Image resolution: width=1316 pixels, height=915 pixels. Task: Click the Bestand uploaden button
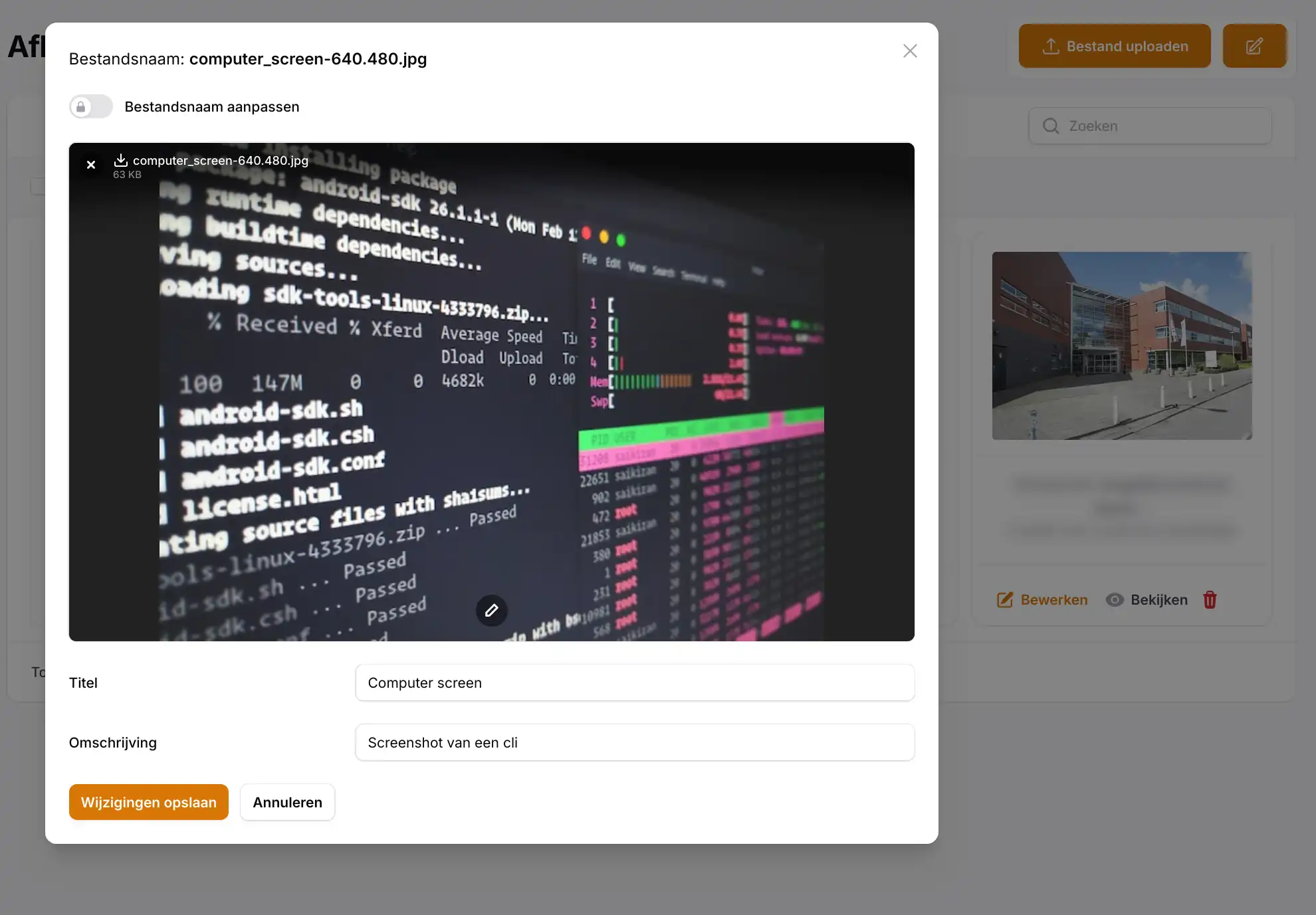[x=1115, y=47]
